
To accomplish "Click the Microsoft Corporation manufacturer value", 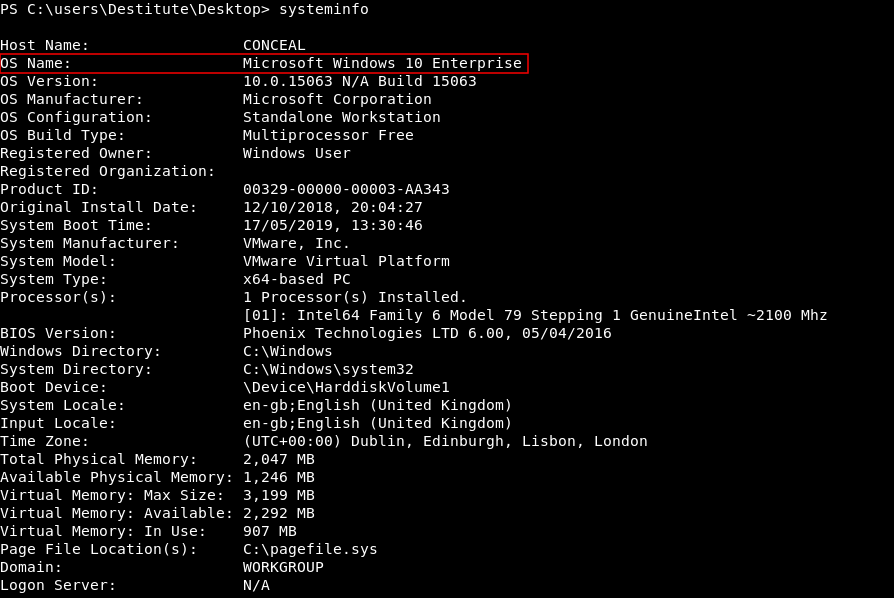I will click(337, 99).
